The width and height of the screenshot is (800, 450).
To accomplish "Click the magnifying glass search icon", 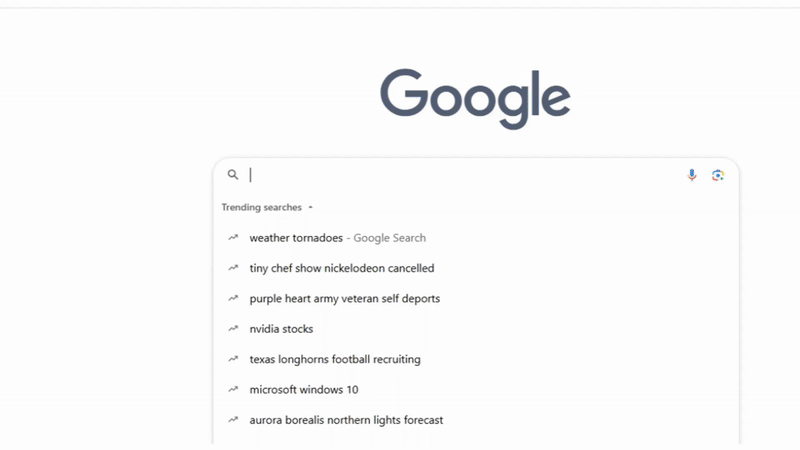I will 233,175.
